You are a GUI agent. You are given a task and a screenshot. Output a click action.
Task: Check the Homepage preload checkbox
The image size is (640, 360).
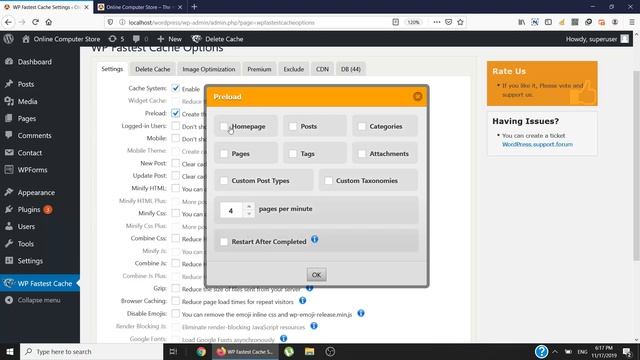[x=224, y=127]
